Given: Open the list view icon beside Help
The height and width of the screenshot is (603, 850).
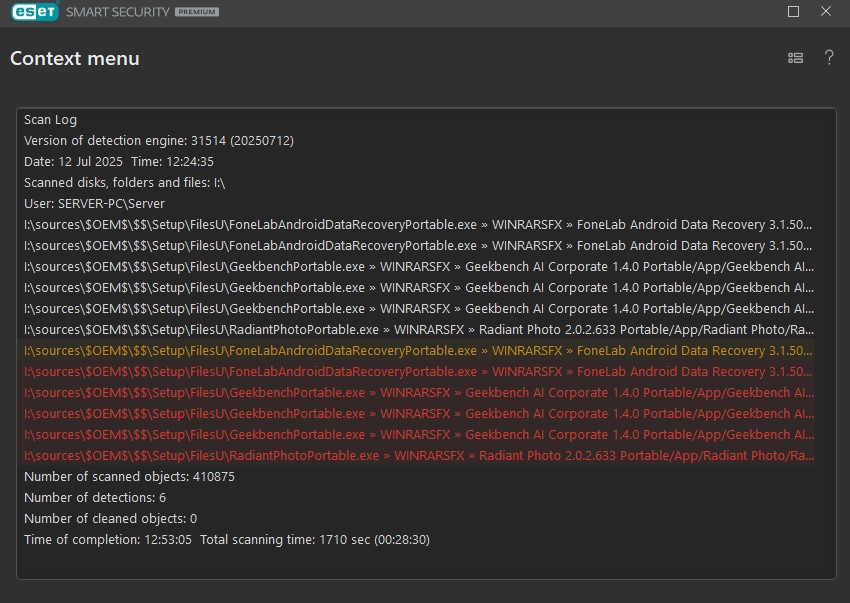Looking at the screenshot, I should [x=795, y=58].
